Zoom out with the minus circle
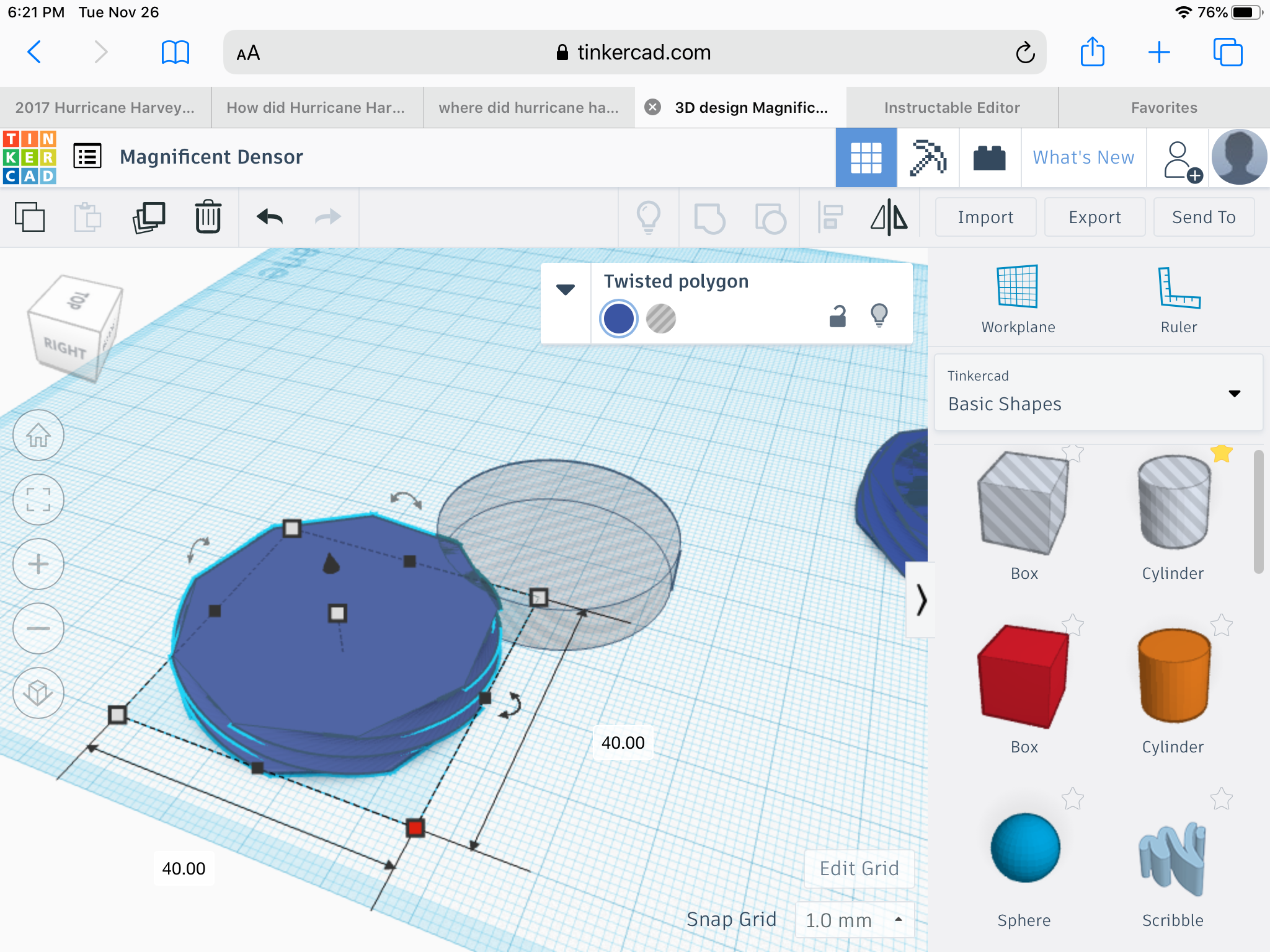 click(38, 628)
